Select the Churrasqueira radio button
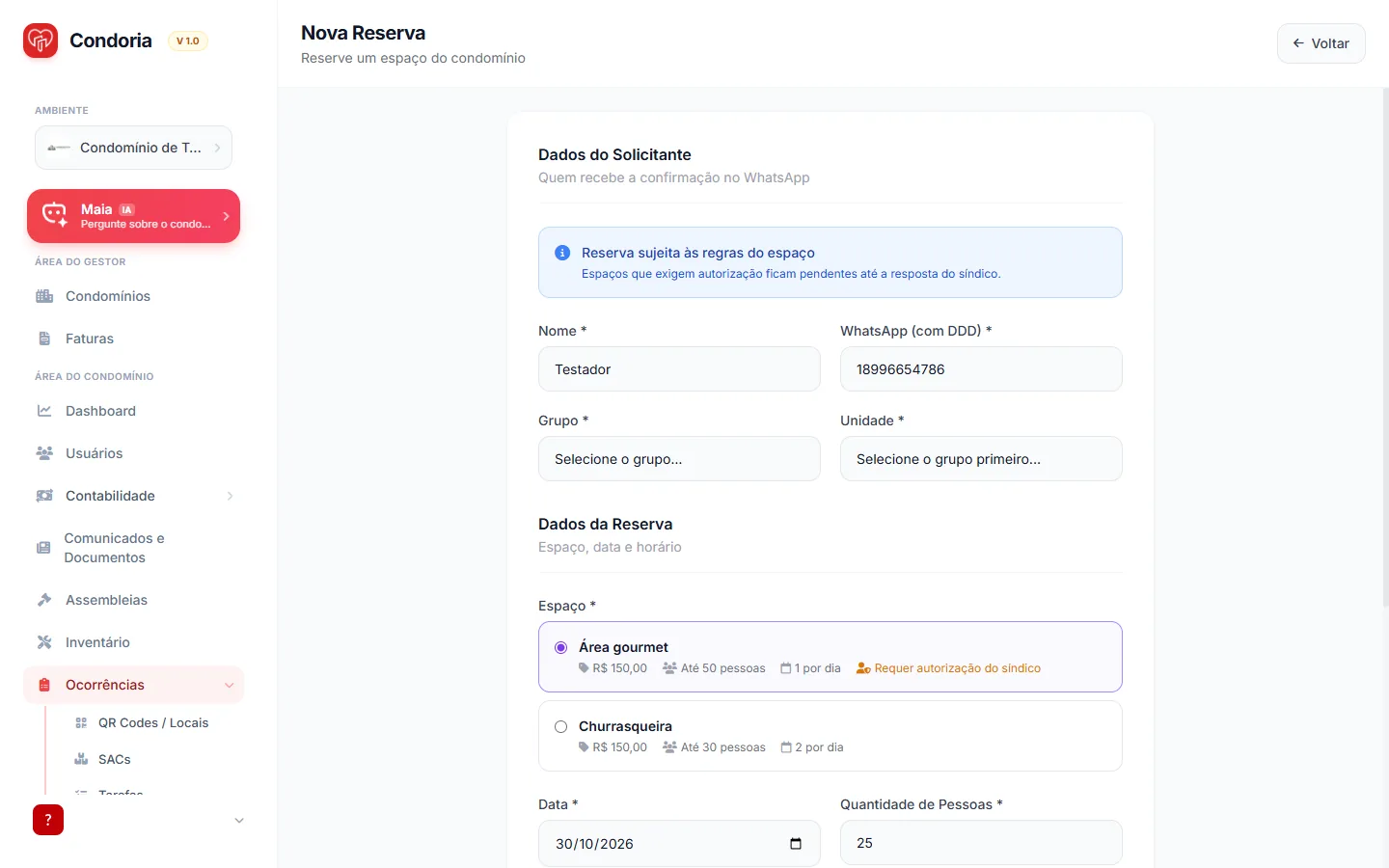Screen dimensions: 1389x868 point(560,726)
